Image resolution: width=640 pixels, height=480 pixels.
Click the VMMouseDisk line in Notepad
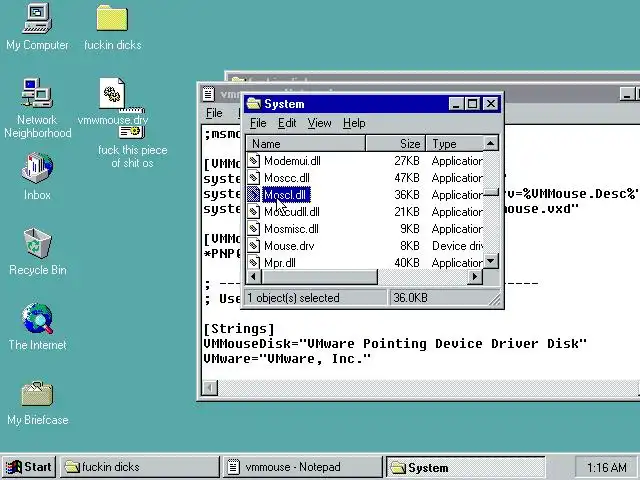click(x=395, y=344)
